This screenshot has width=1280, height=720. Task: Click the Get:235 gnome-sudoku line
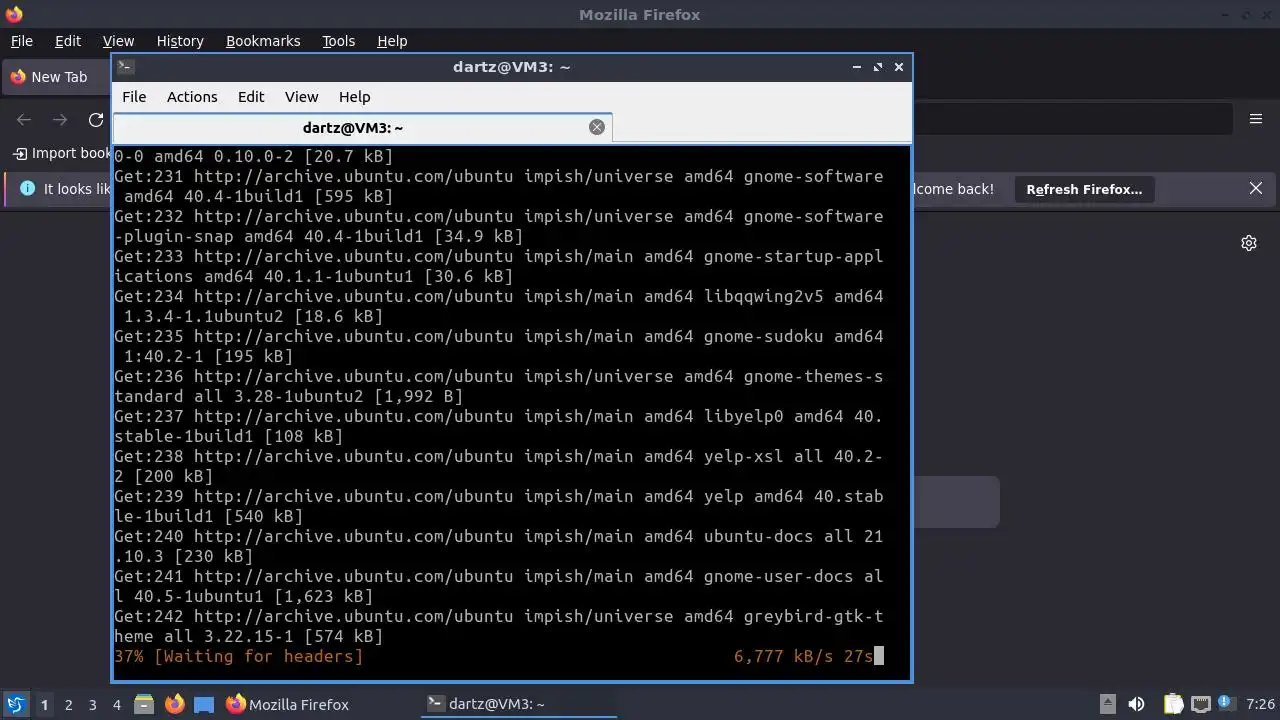[x=499, y=346]
